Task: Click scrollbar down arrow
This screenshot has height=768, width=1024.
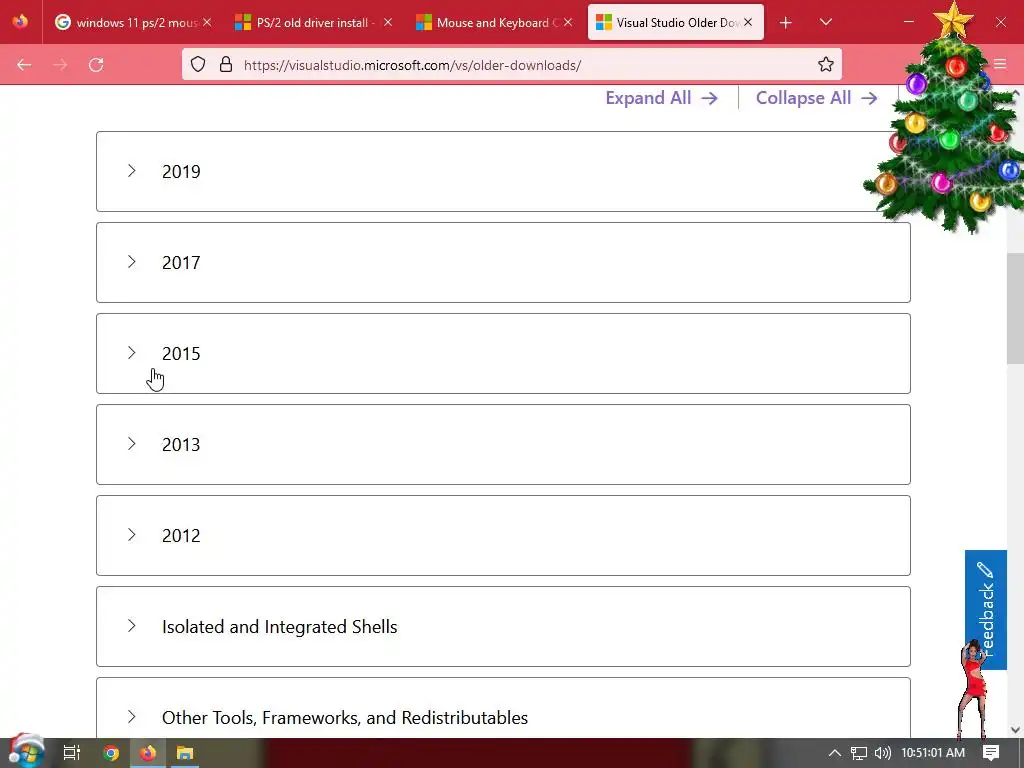Action: pyautogui.click(x=1015, y=729)
